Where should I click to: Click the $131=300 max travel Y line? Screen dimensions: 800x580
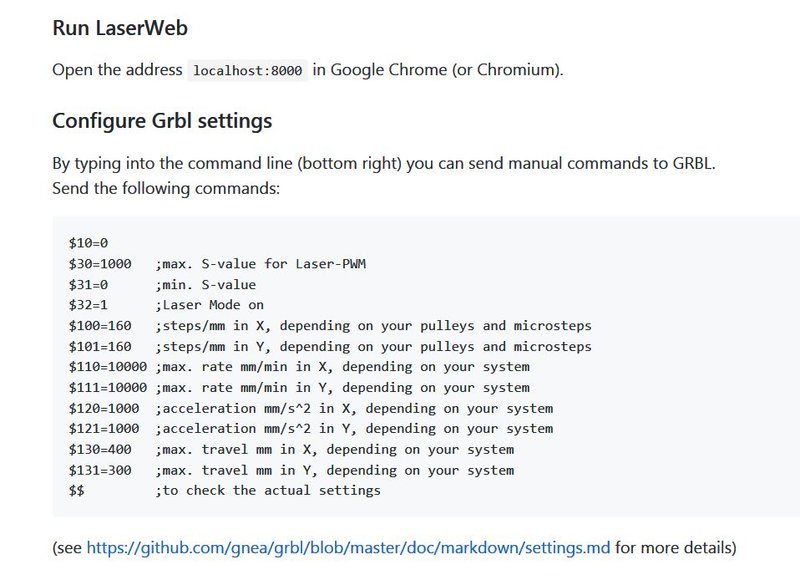[291, 470]
